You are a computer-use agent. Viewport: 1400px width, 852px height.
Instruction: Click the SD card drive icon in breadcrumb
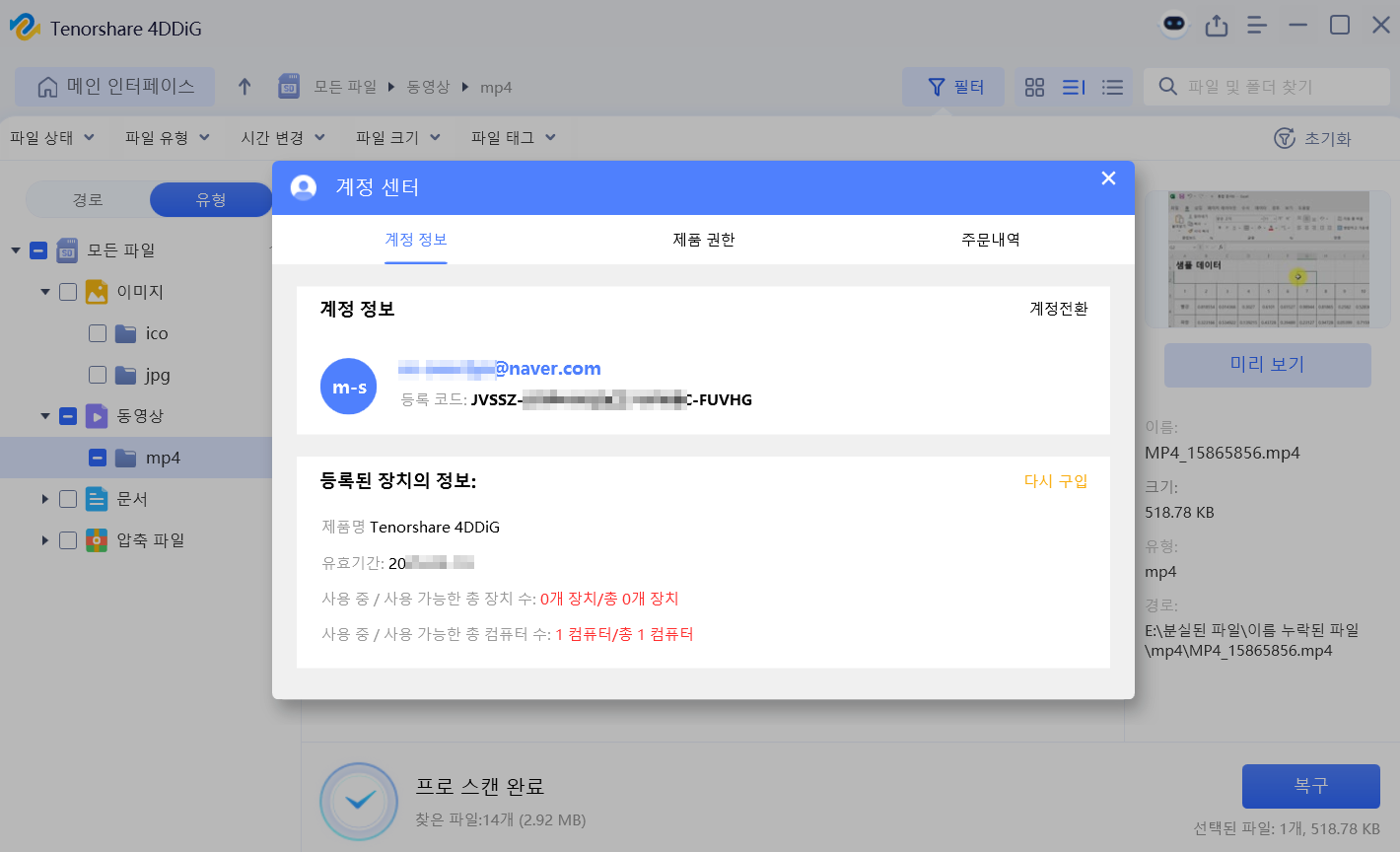coord(289,87)
